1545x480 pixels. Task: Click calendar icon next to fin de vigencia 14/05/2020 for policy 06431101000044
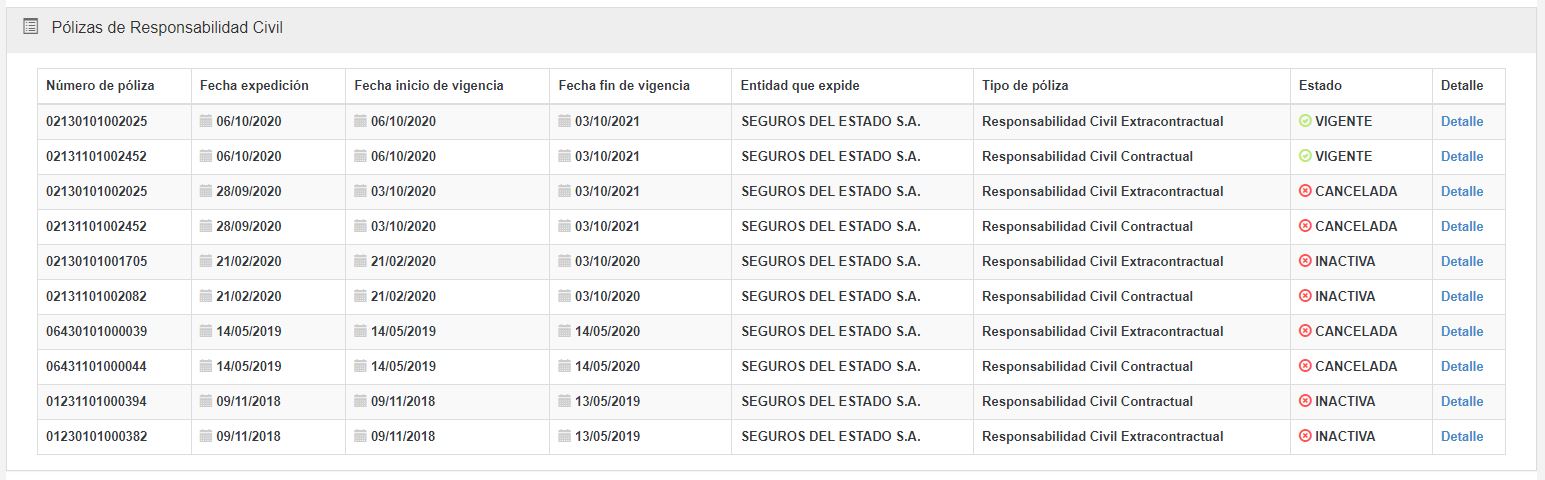(x=565, y=366)
